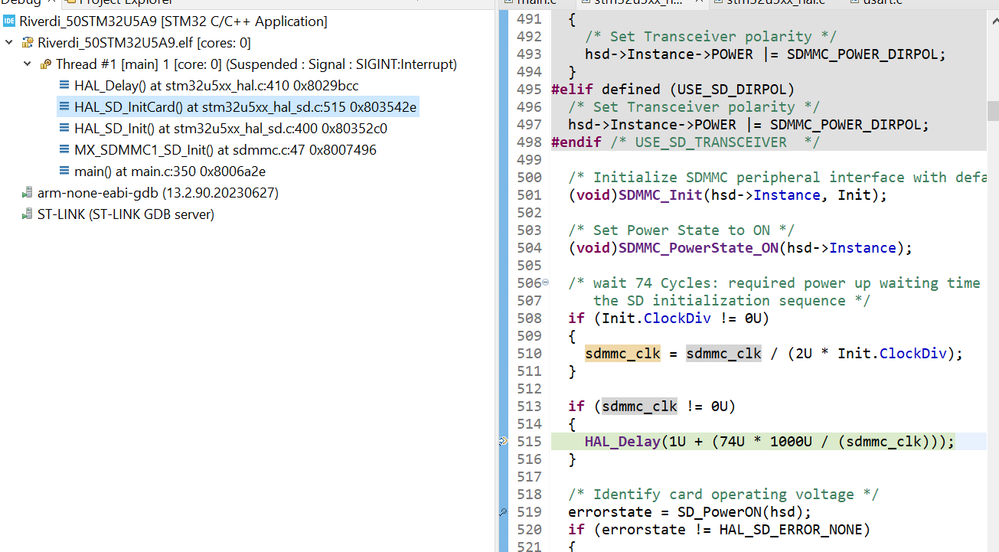Viewport: 999px width, 552px height.
Task: Click the thread icon beside Thread #1
Action: 45,64
